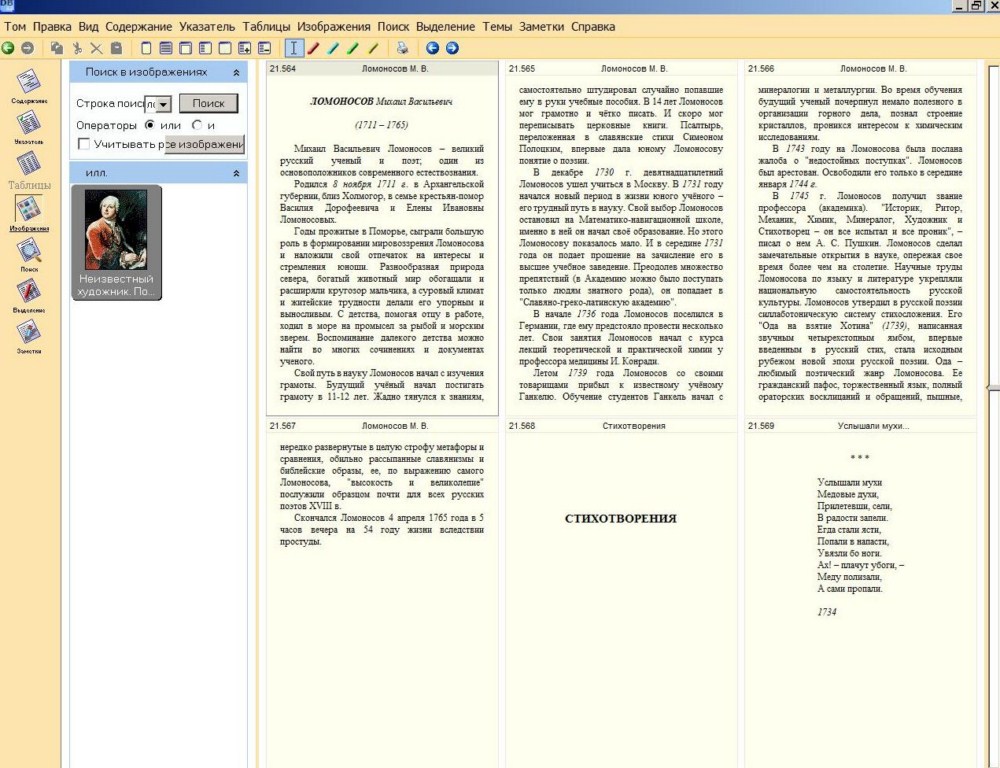Click the Paste clipboard icon
Screen dimensions: 1000x768
116,48
